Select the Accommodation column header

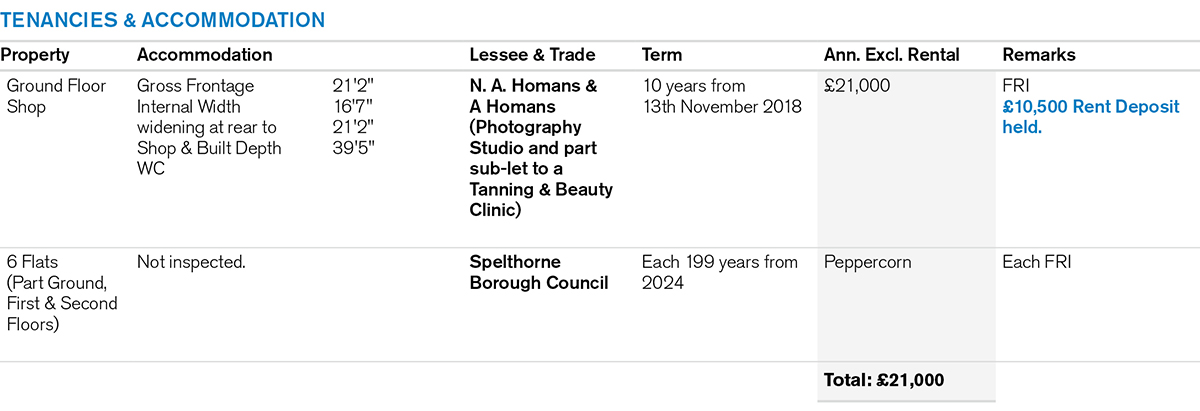pyautogui.click(x=204, y=55)
